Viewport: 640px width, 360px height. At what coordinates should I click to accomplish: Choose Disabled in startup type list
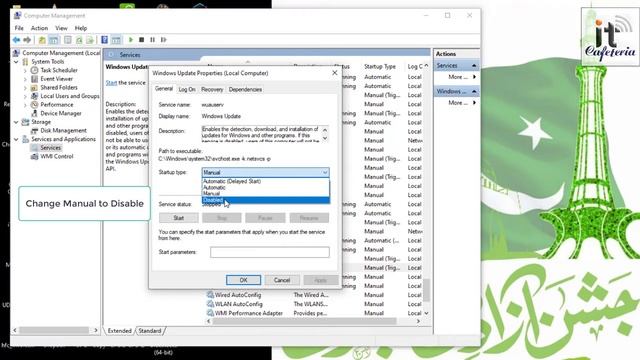pyautogui.click(x=266, y=200)
